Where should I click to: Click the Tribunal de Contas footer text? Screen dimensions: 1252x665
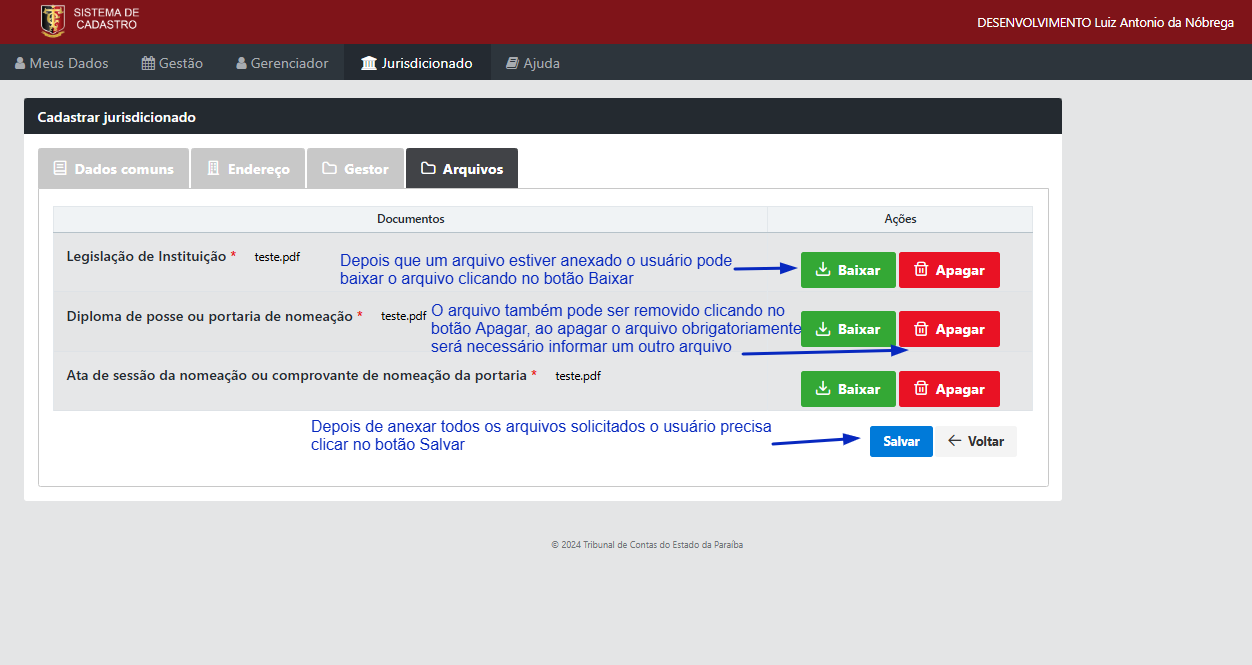647,545
